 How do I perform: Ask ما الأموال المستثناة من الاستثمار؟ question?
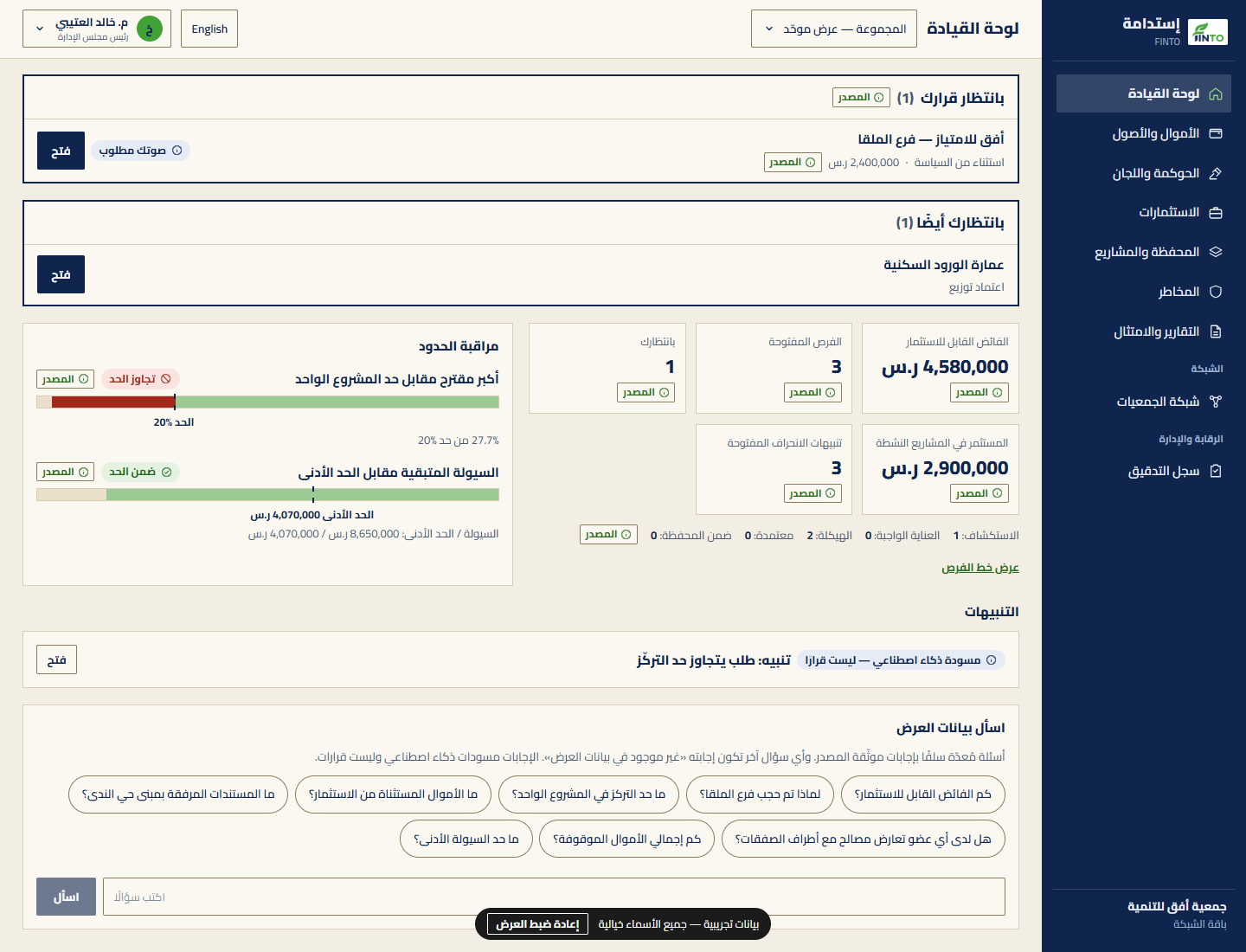pos(393,794)
